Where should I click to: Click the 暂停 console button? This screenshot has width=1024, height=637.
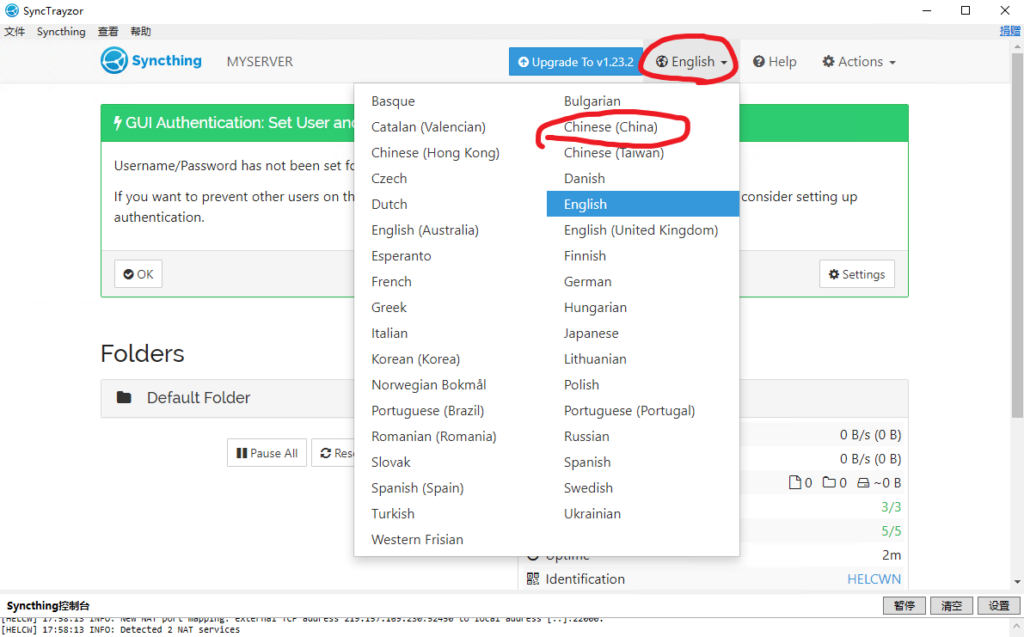pos(904,606)
